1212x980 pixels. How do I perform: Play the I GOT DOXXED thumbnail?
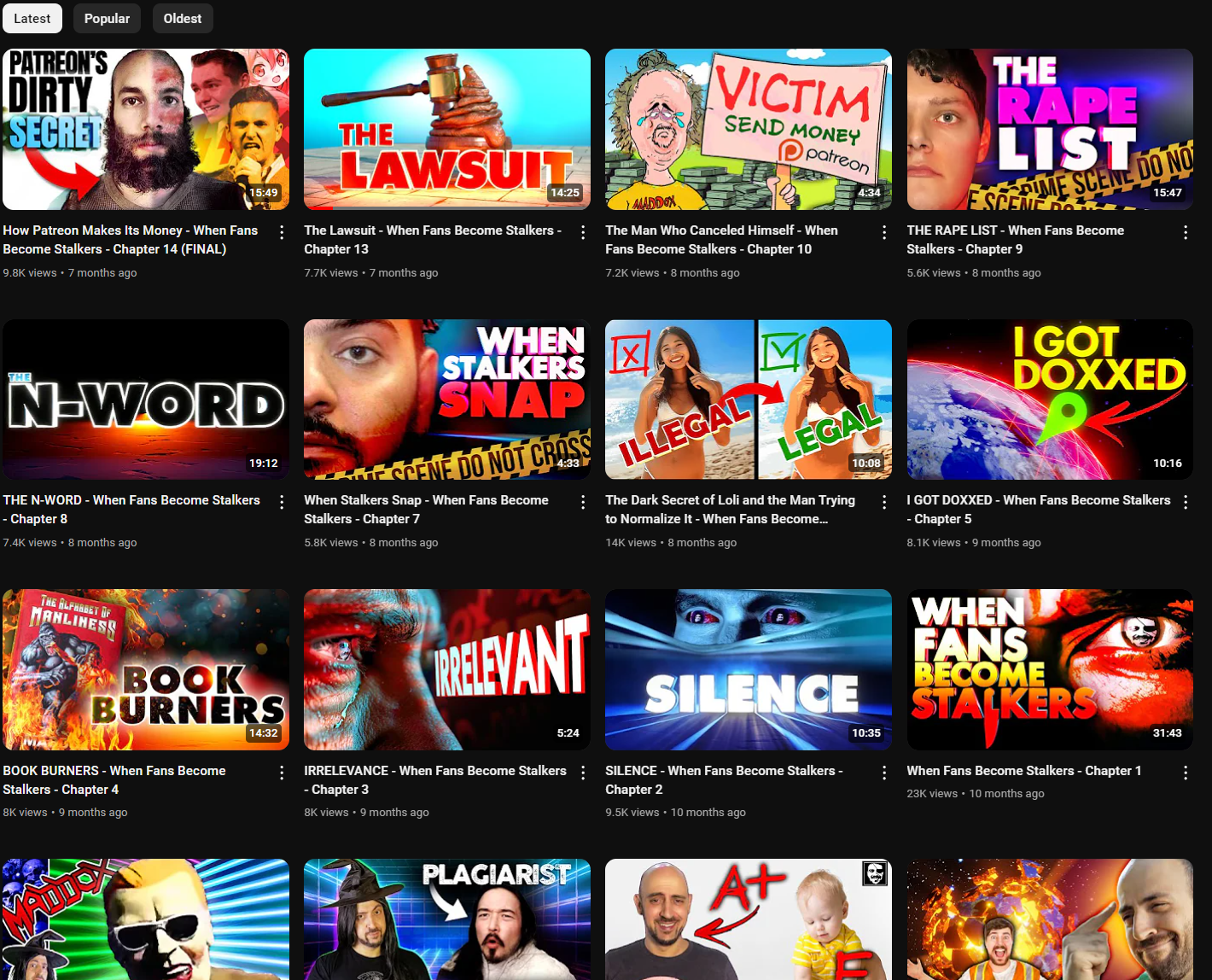coord(1050,400)
